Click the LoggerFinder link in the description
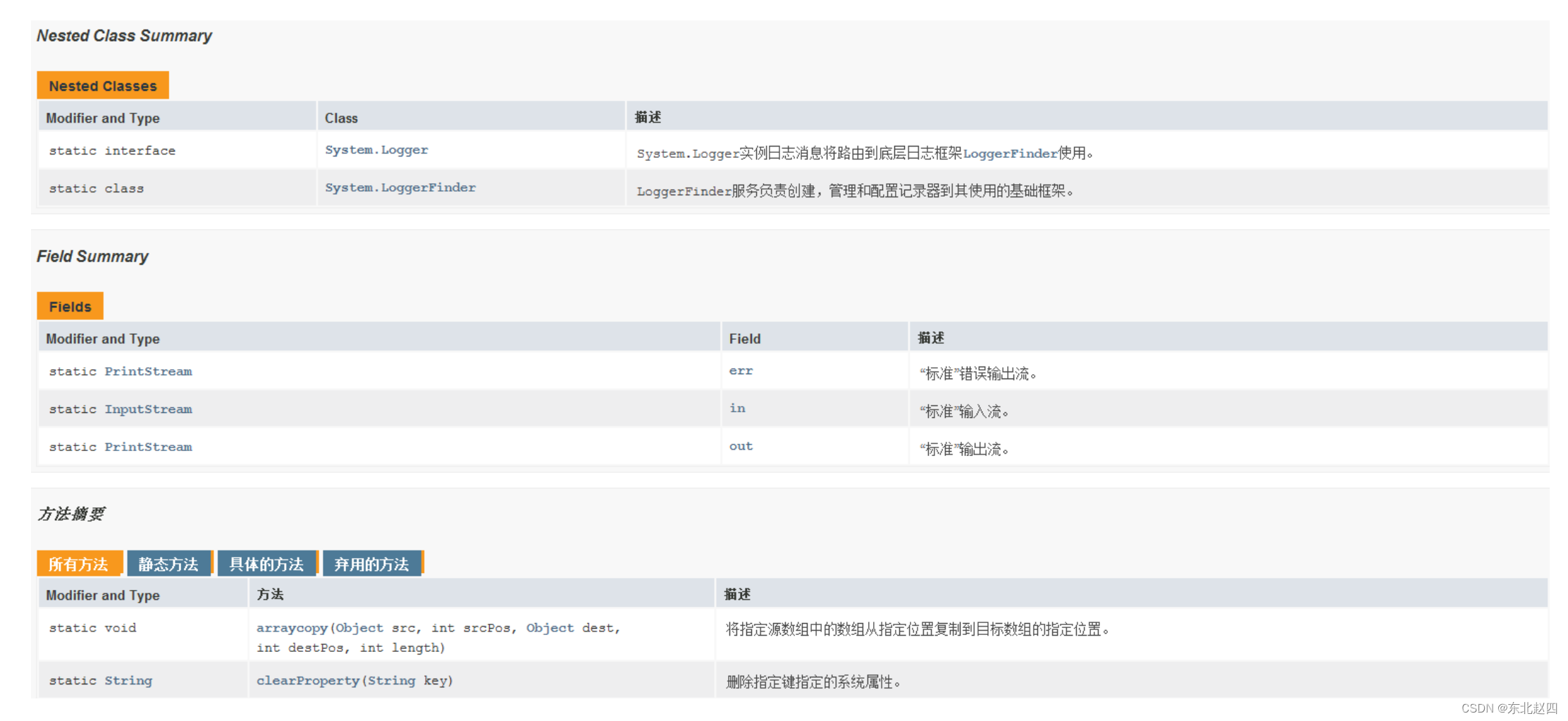Image resolution: width=1568 pixels, height=721 pixels. [x=1009, y=153]
